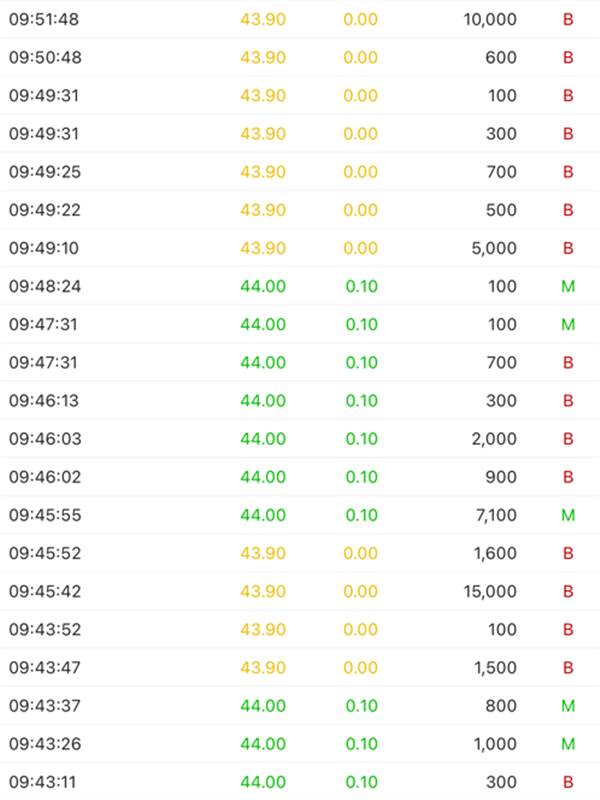
Task: Click the 09:47:31 row marked B
Action: click(x=300, y=363)
